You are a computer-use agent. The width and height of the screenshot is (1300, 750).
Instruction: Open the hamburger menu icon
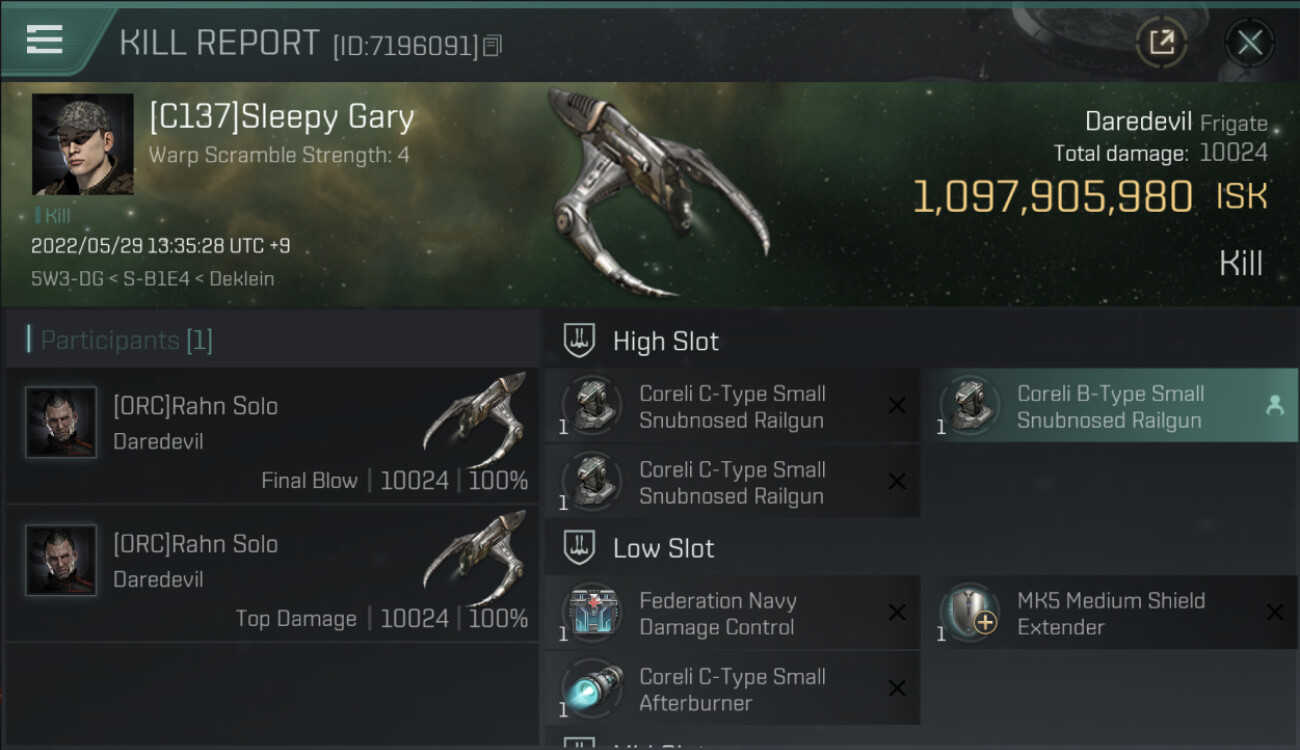[x=44, y=40]
